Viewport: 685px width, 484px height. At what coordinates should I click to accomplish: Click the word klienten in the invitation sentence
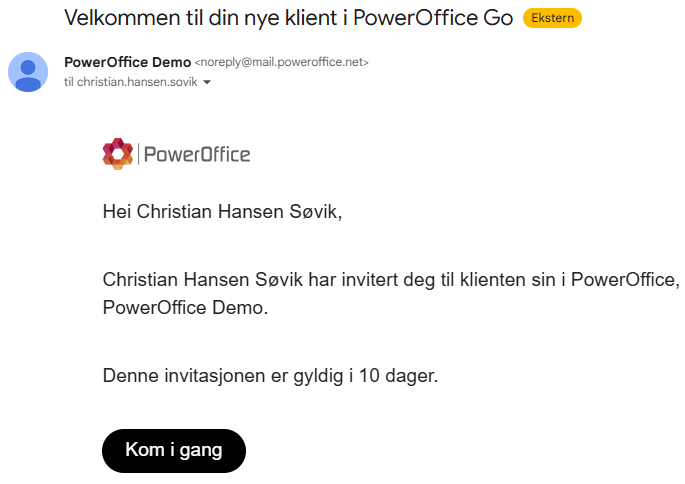tap(493, 280)
